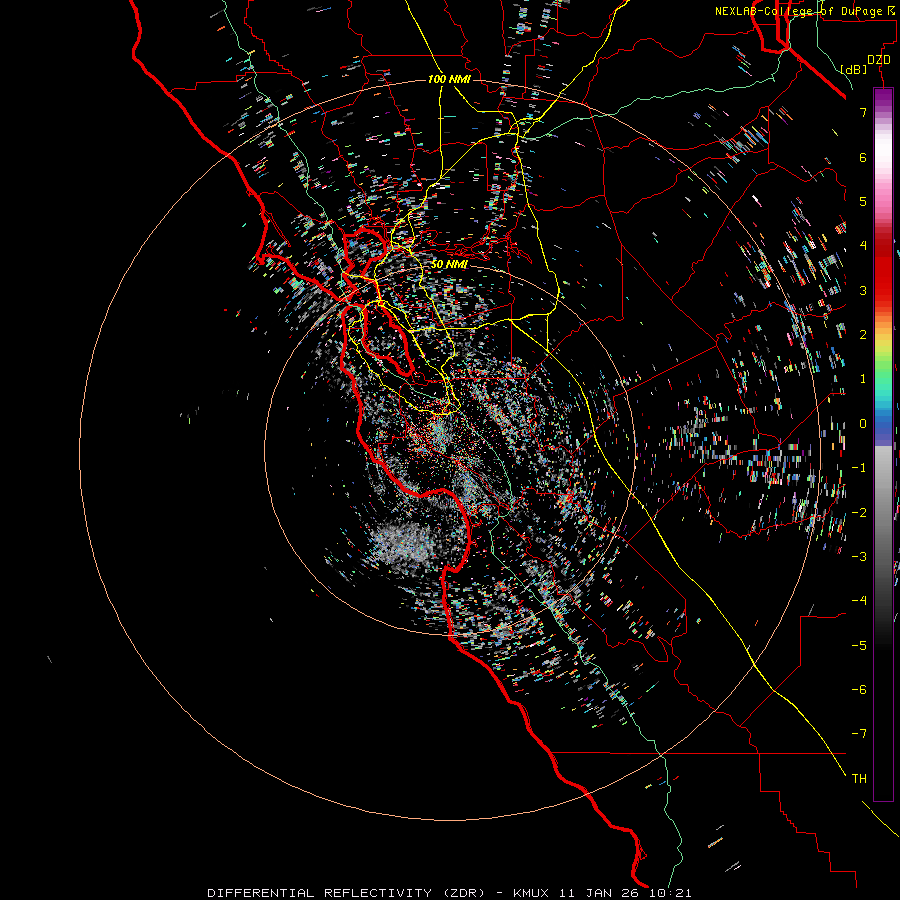Click the "KMUX" radar site identifier
900x900 pixels.
(531, 893)
